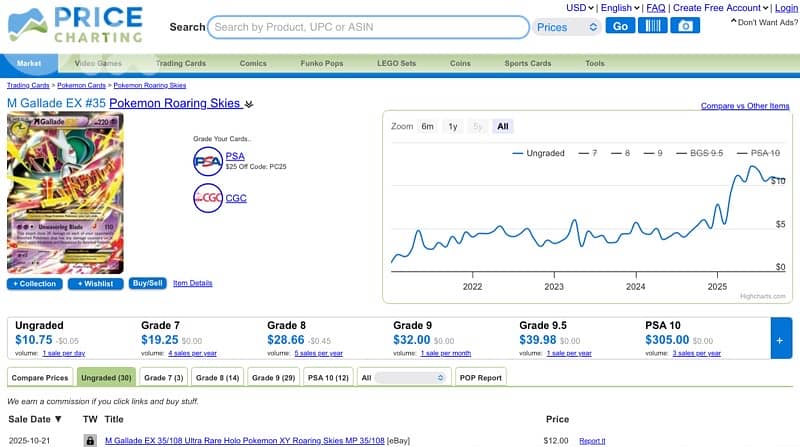The width and height of the screenshot is (800, 447).
Task: Click the PriceCharting logo
Action: pos(75,25)
